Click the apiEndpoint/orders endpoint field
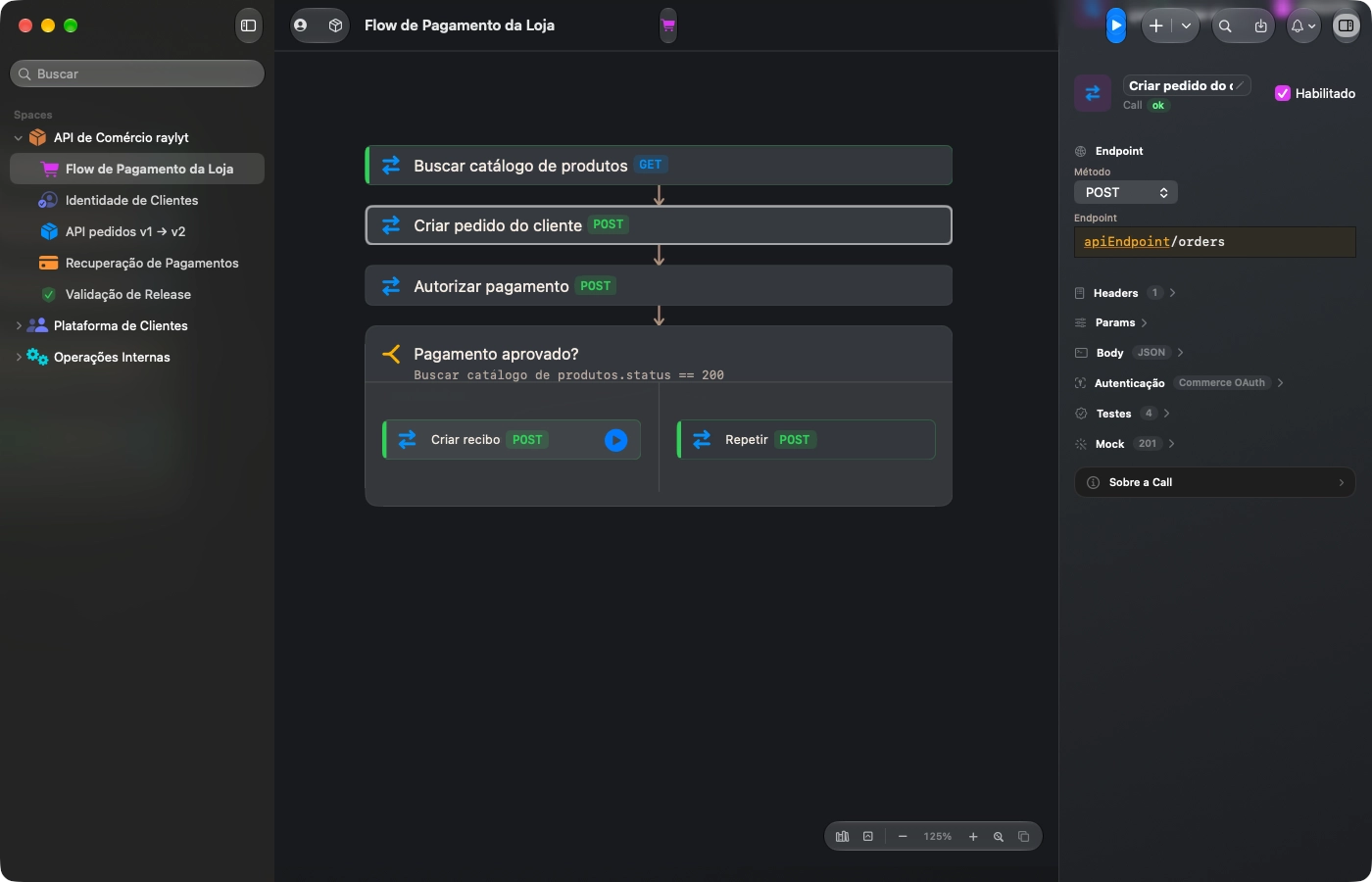Viewport: 1372px width, 882px height. click(x=1215, y=242)
